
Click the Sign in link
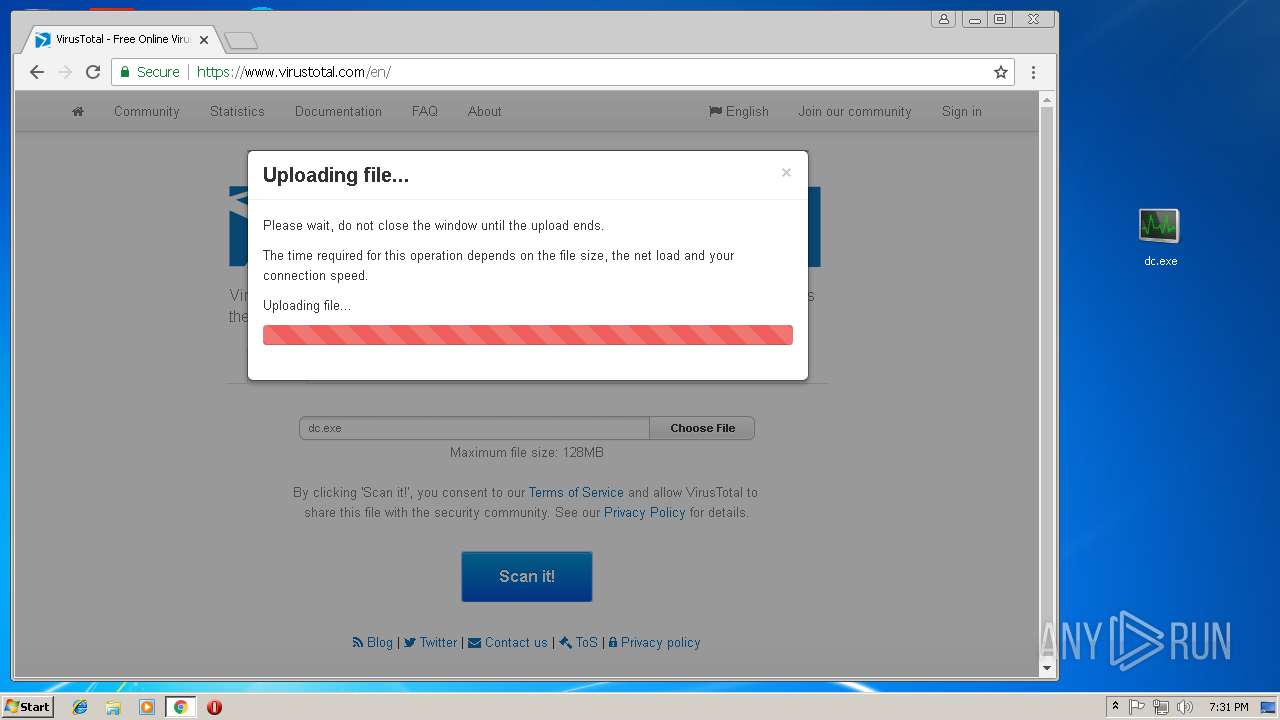(x=961, y=111)
